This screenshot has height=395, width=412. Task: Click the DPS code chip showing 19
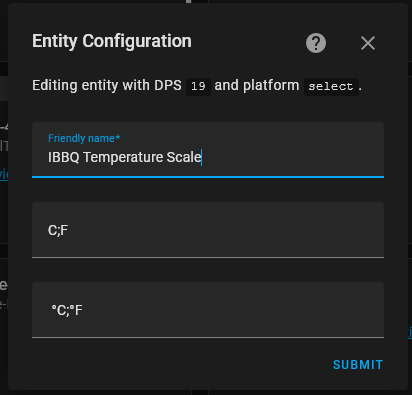coord(198,87)
